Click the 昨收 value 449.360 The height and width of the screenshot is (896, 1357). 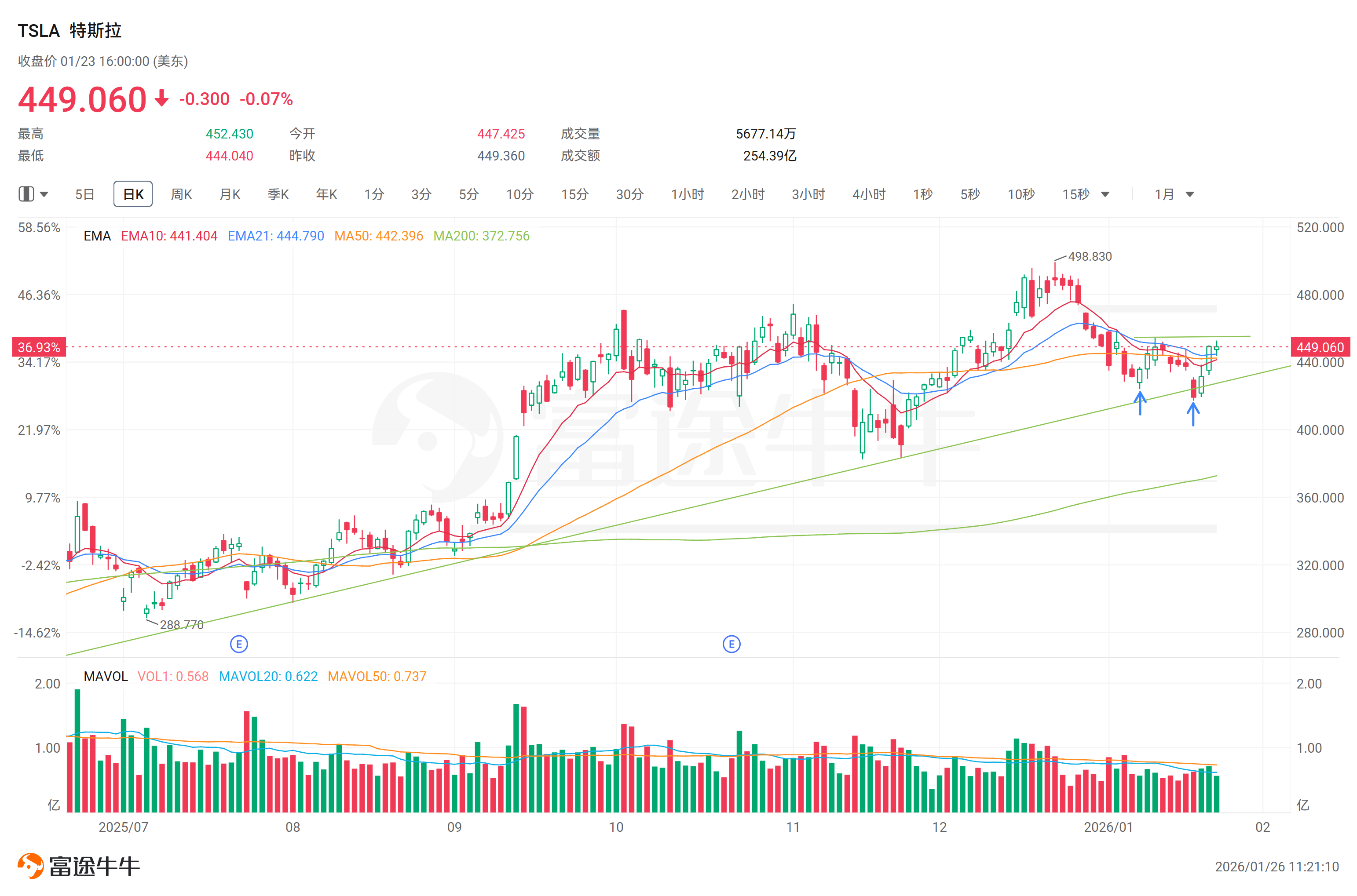point(501,156)
